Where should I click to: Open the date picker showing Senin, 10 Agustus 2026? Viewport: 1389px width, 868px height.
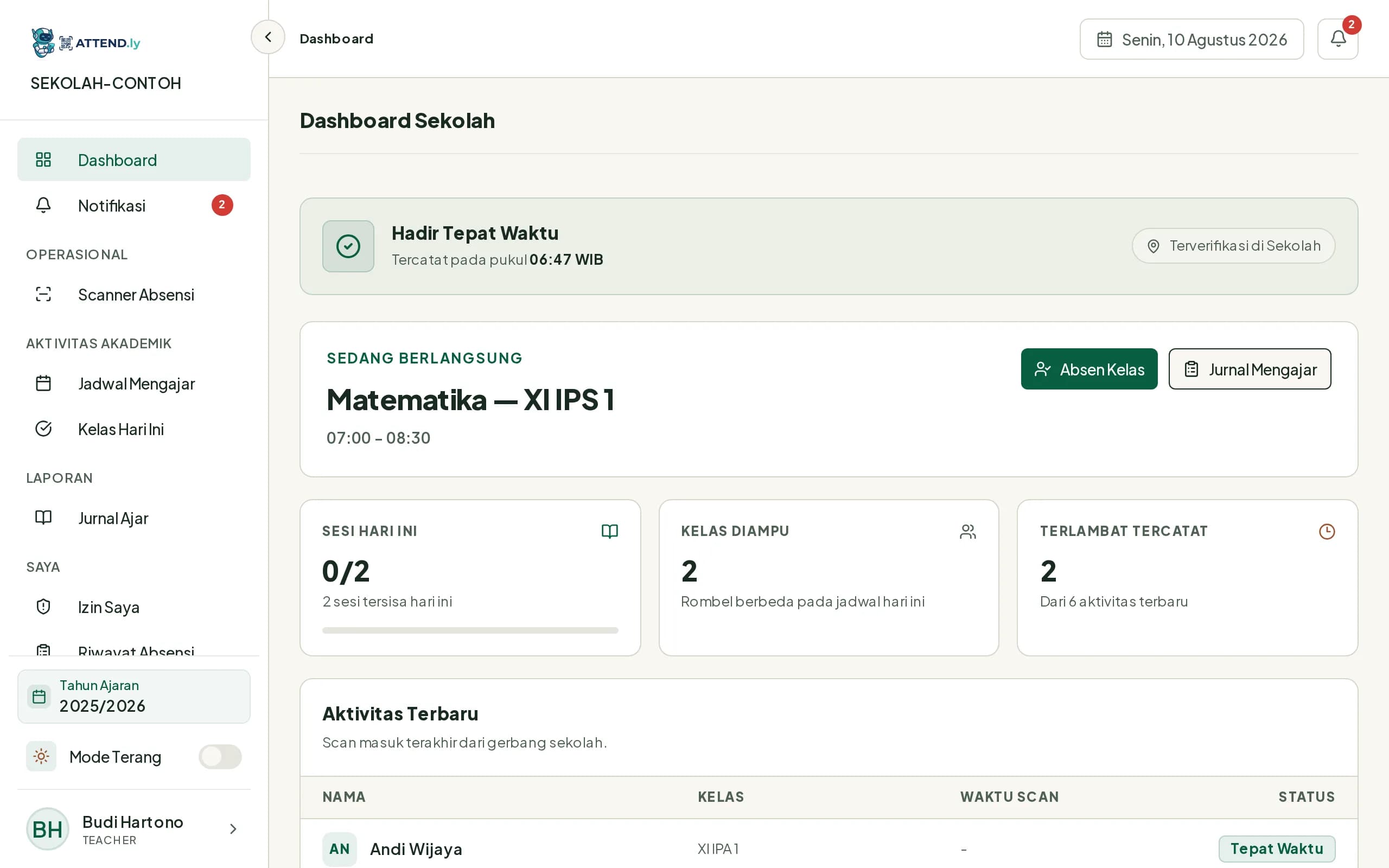pyautogui.click(x=1192, y=39)
